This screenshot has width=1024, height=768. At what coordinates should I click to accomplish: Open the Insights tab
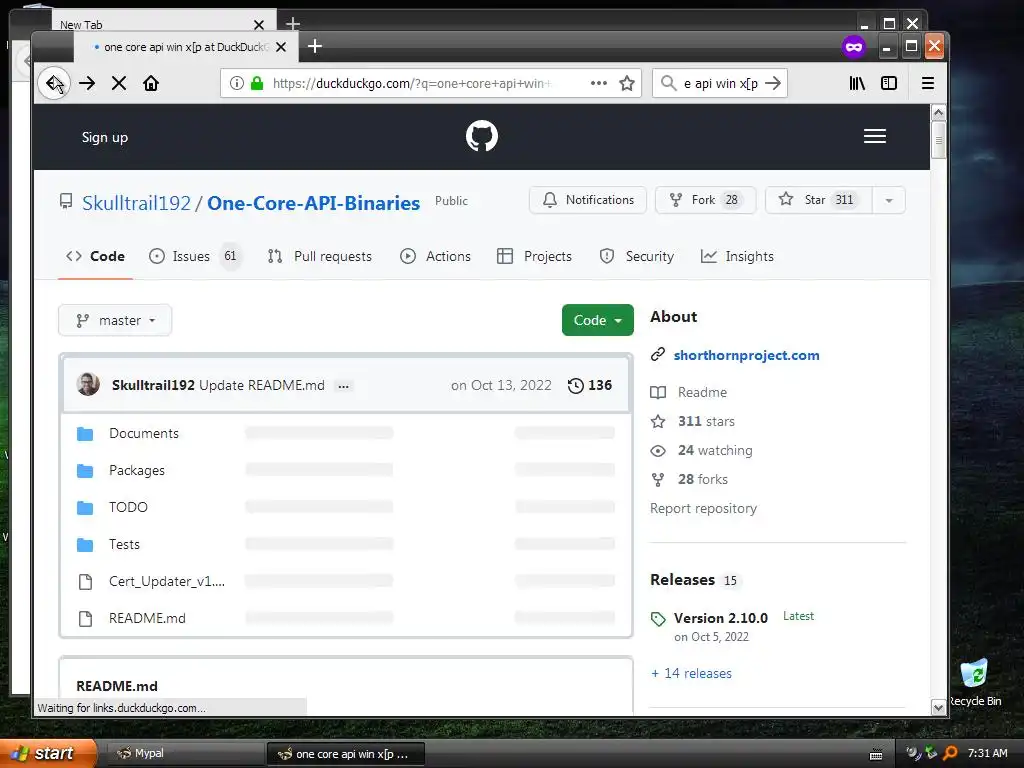737,256
